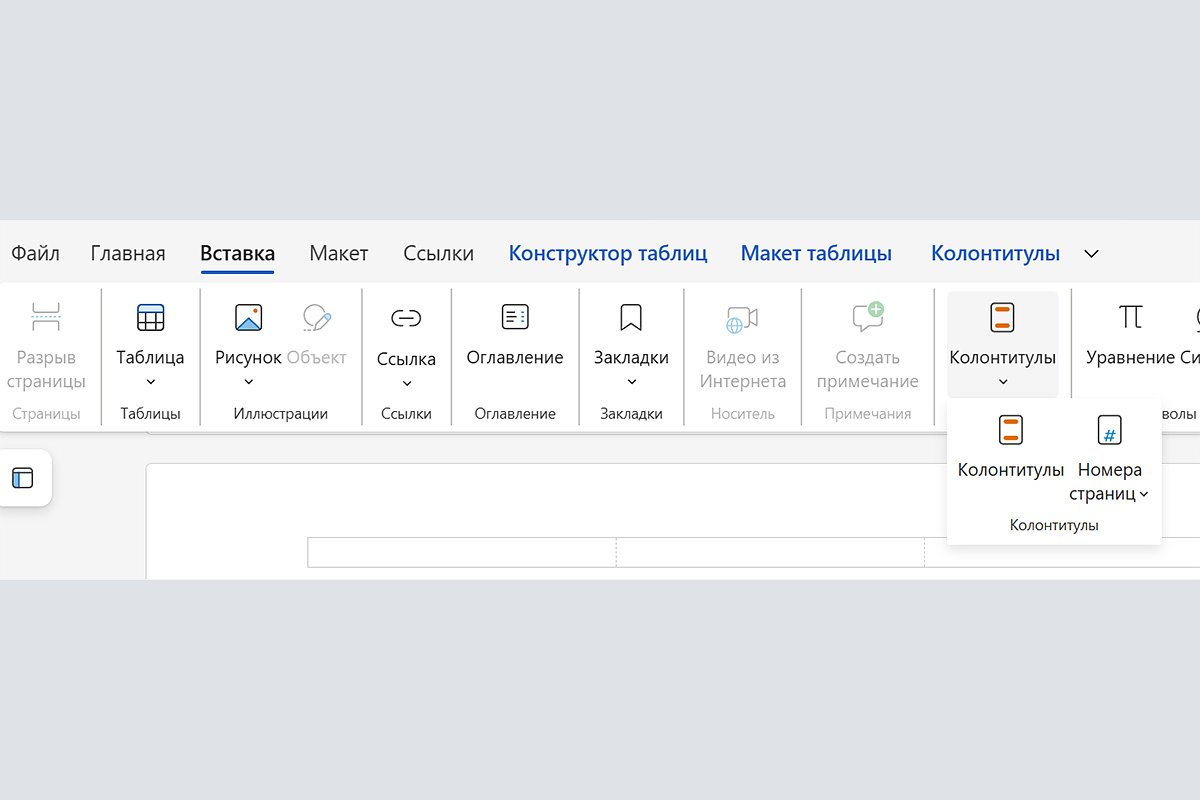1200x800 pixels.
Task: Click the middle cell of the table
Action: [x=769, y=552]
